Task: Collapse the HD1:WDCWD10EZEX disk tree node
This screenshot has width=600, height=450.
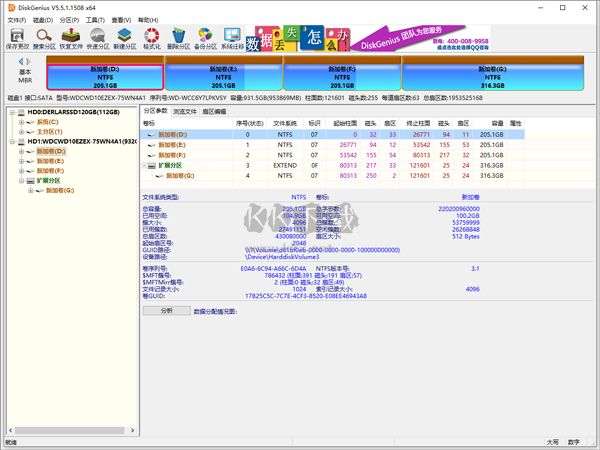Action: tap(10, 142)
